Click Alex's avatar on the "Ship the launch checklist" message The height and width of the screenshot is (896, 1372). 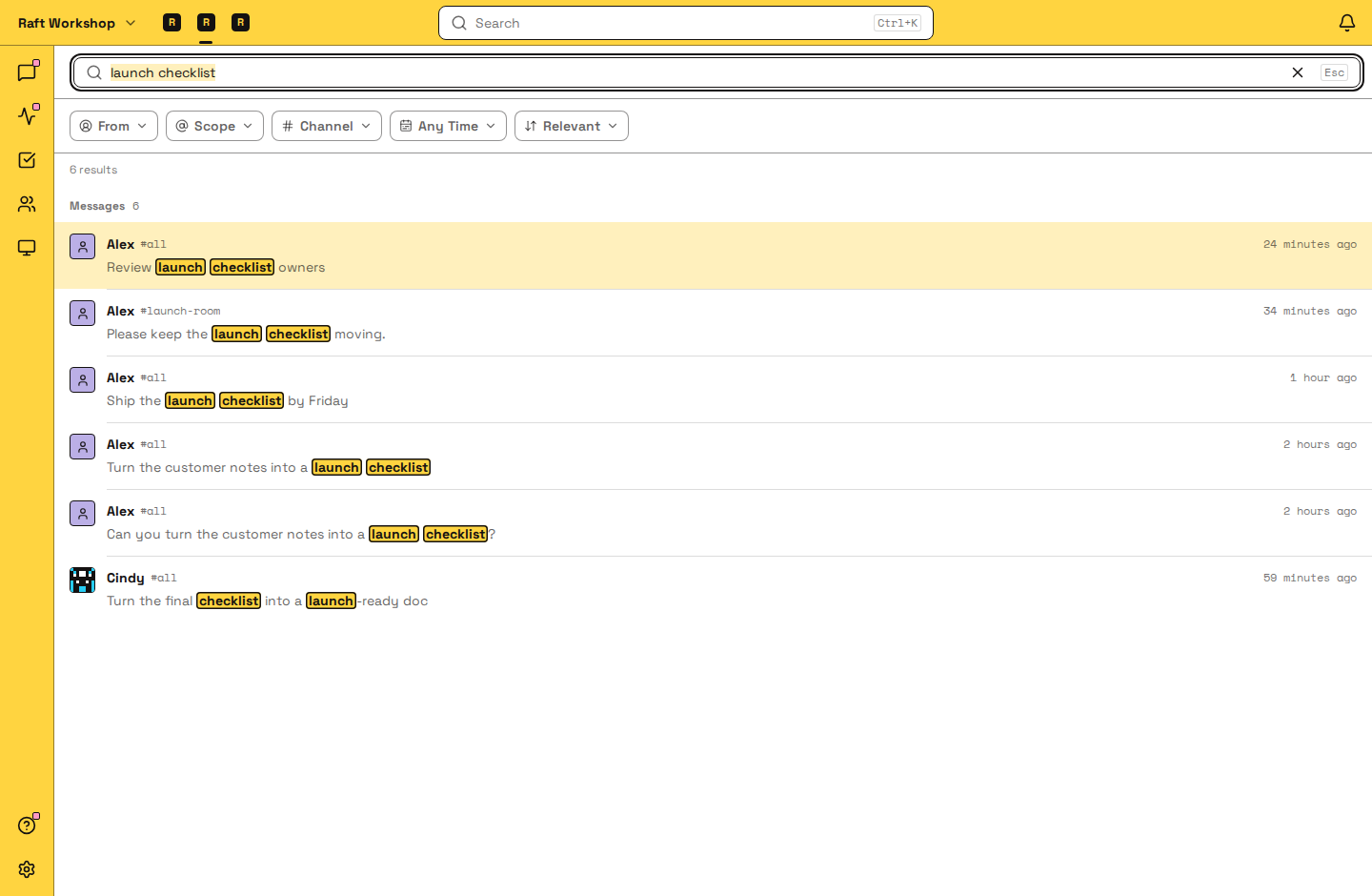pos(82,379)
